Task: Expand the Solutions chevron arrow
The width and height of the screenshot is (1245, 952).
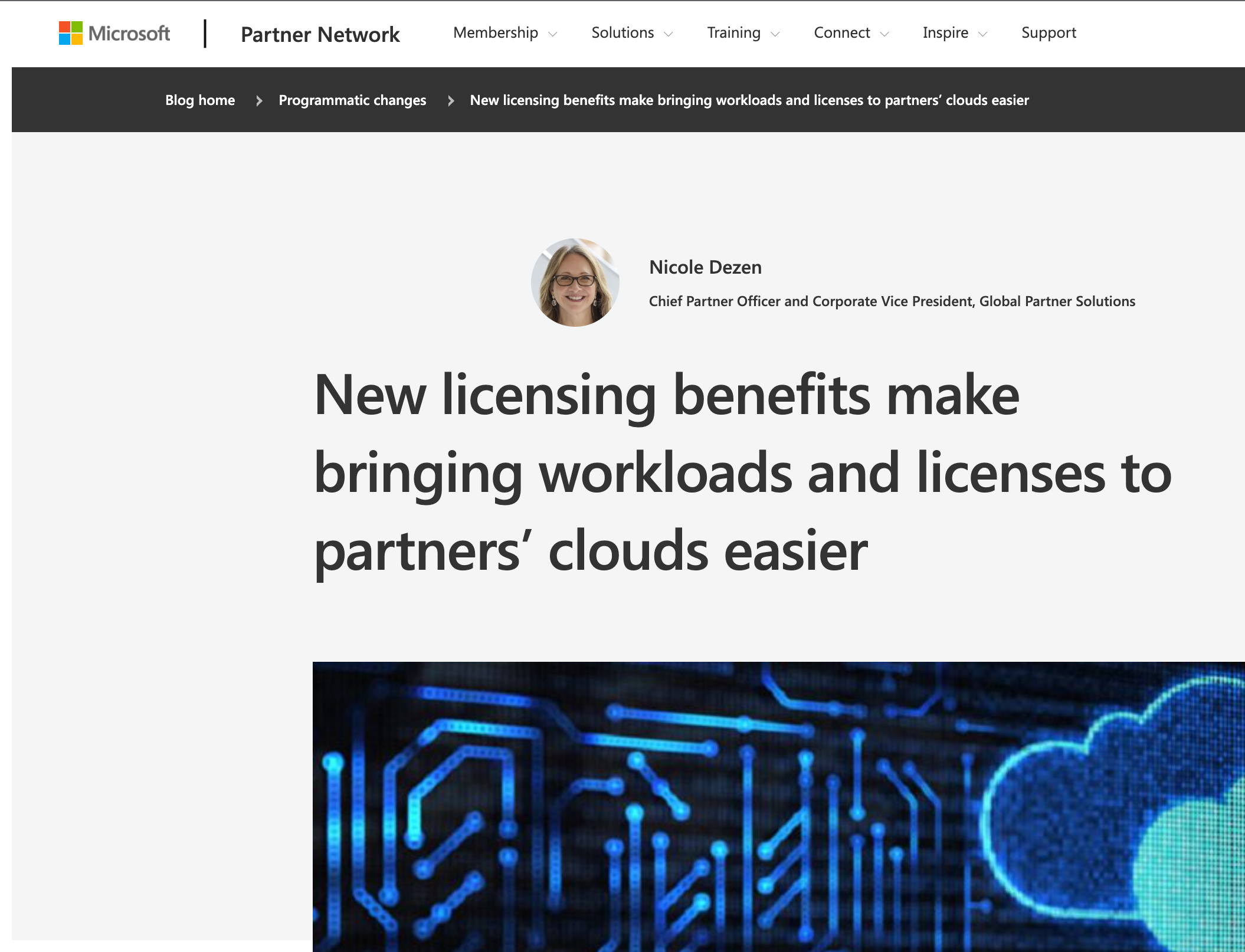Action: (x=669, y=34)
